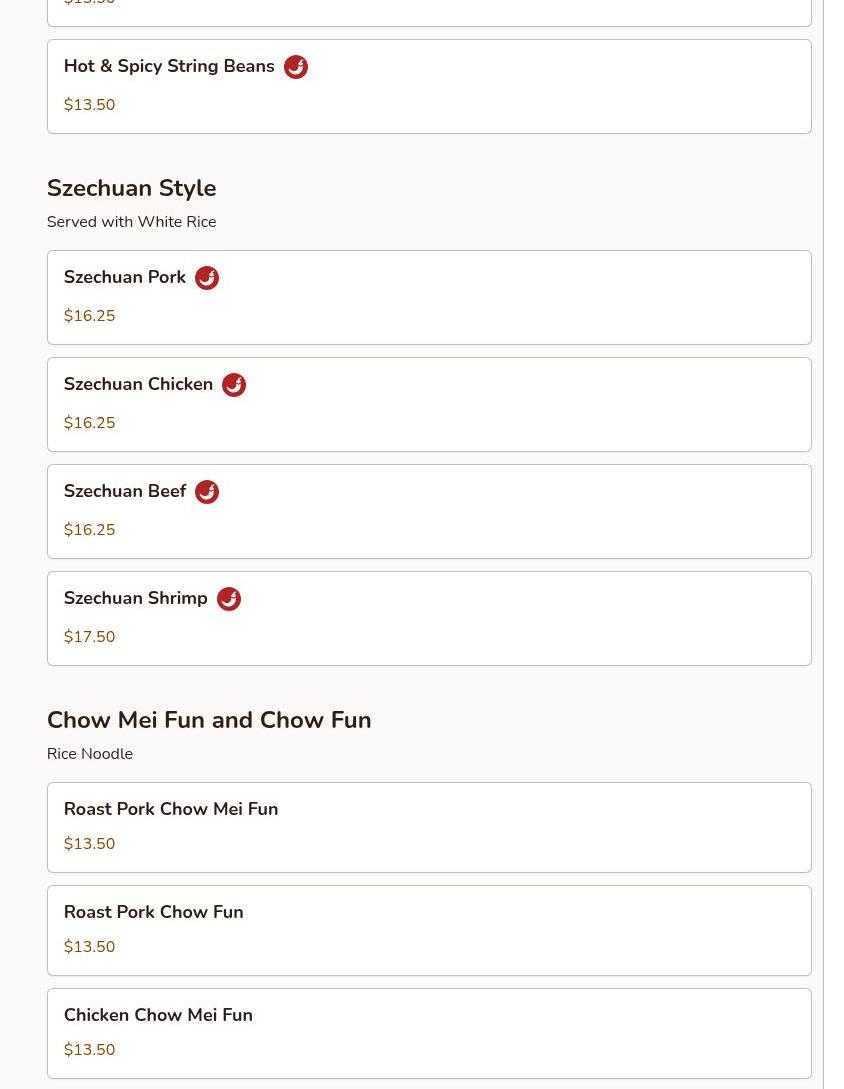Choose Szechuan Chicken dish name
Image resolution: width=844 pixels, height=1089 pixels.
[138, 384]
